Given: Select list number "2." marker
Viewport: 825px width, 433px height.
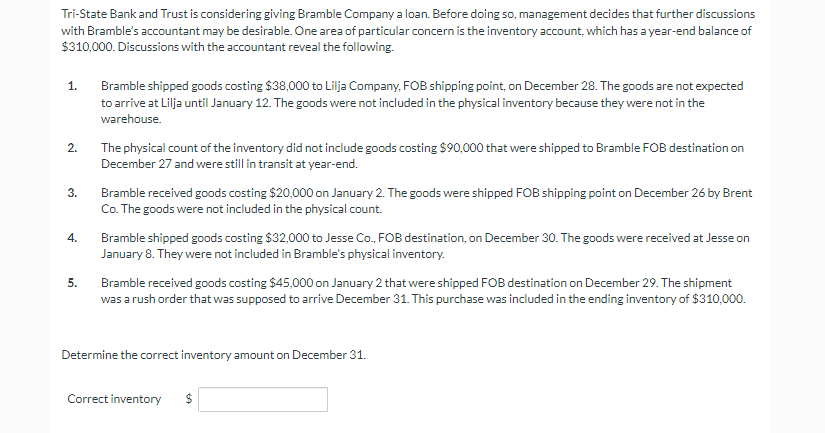Looking at the screenshot, I should (72, 148).
